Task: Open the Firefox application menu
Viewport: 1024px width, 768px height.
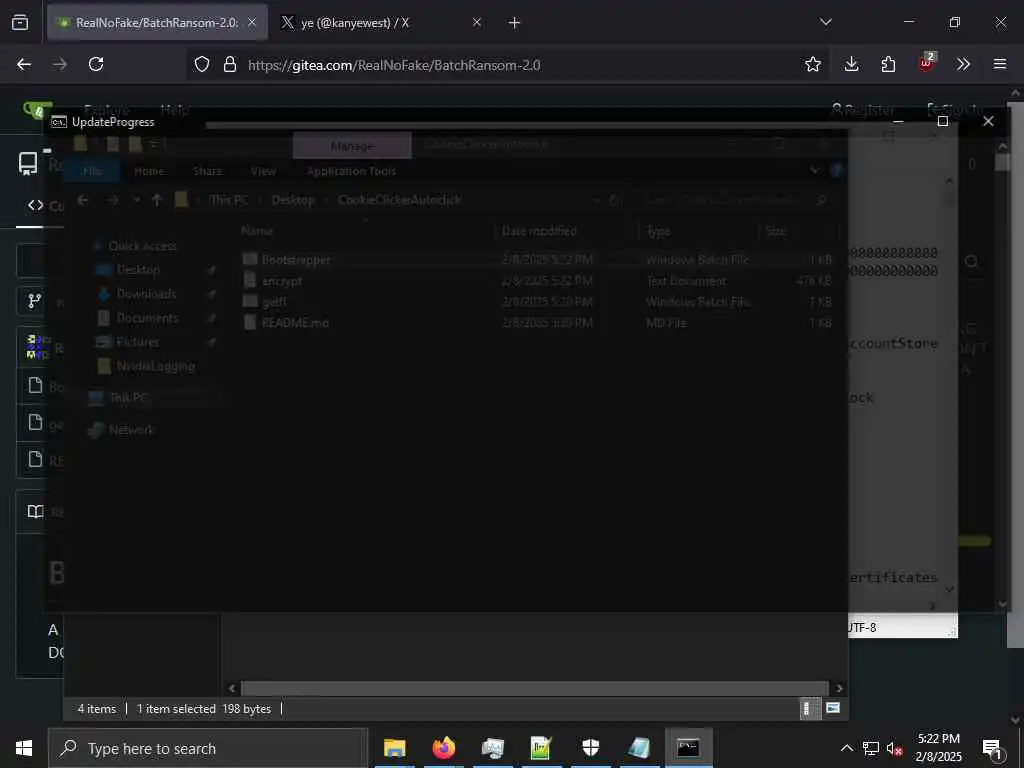Action: pyautogui.click(x=1000, y=64)
